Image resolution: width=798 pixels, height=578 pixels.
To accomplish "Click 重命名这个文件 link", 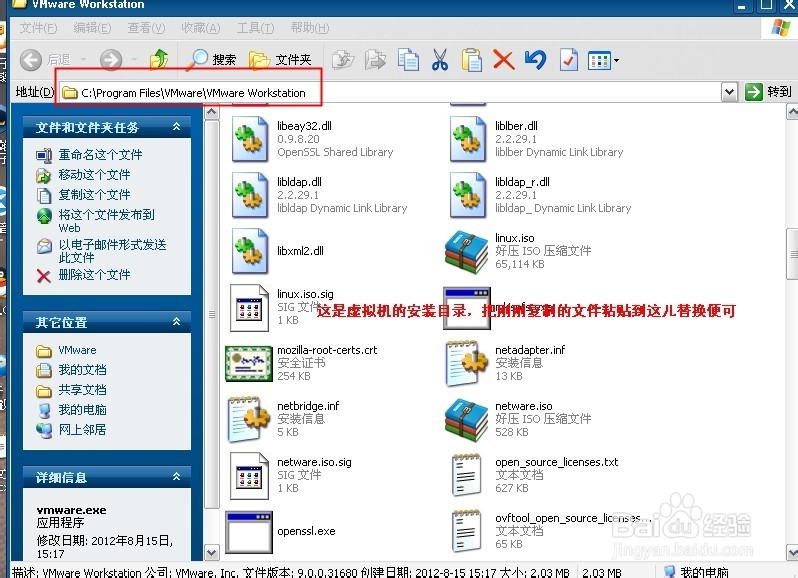I will 100,155.
